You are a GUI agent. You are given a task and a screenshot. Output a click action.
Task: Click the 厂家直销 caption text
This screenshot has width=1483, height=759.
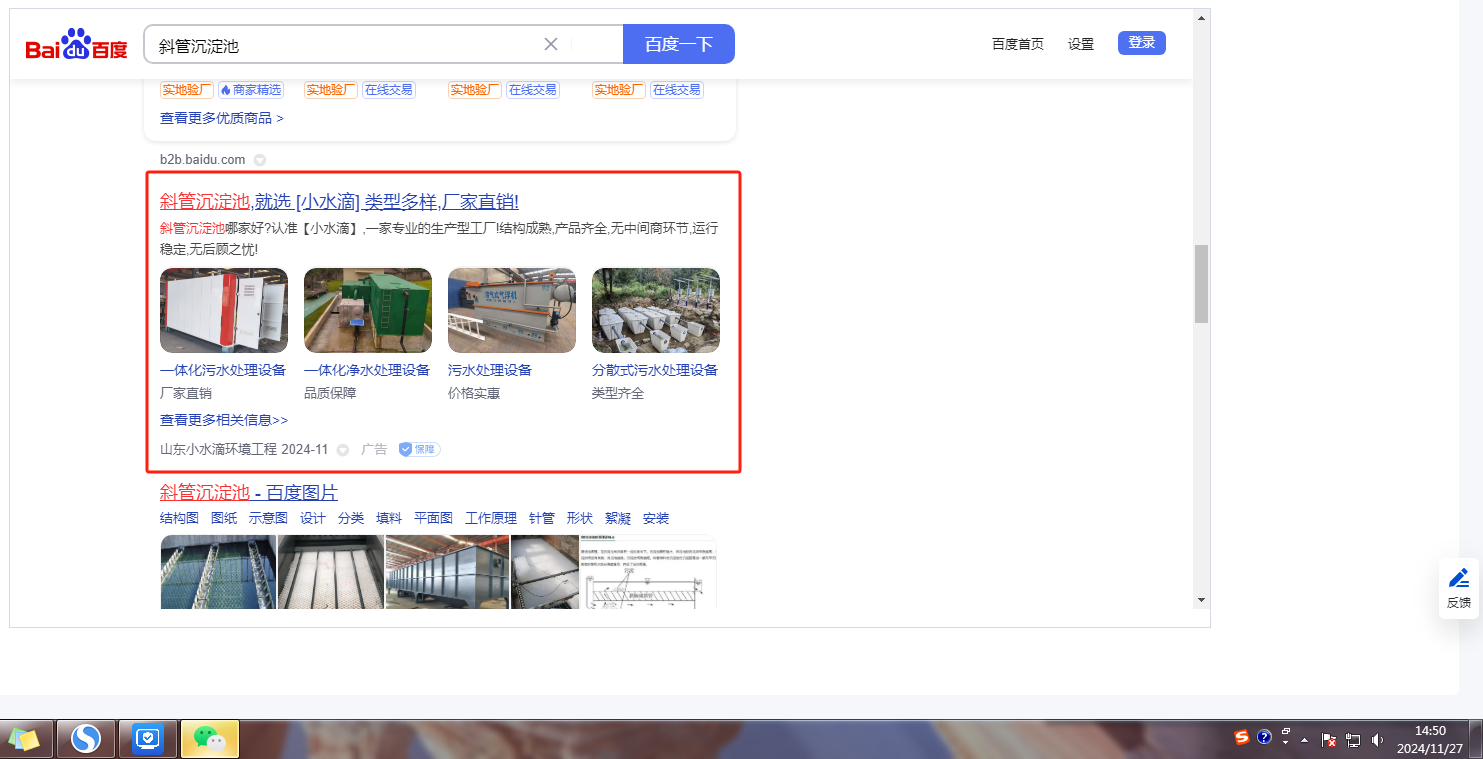pos(186,393)
